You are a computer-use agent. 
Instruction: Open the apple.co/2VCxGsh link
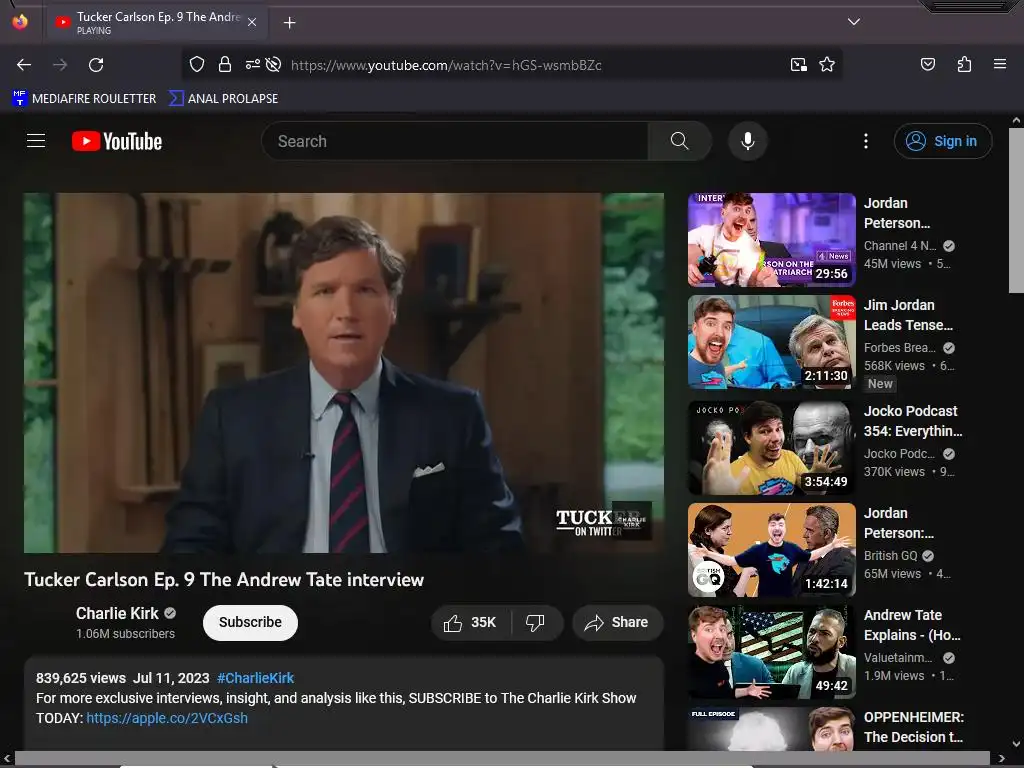167,718
